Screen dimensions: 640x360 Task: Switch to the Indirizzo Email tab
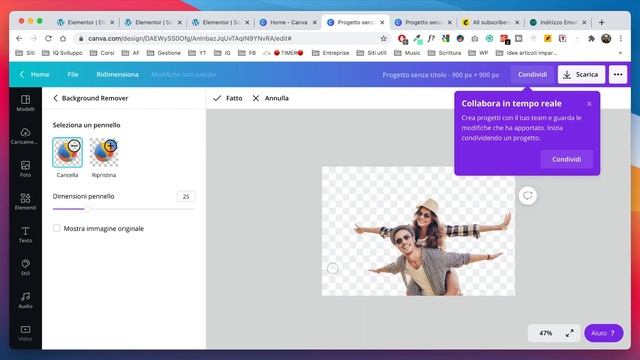(x=558, y=22)
